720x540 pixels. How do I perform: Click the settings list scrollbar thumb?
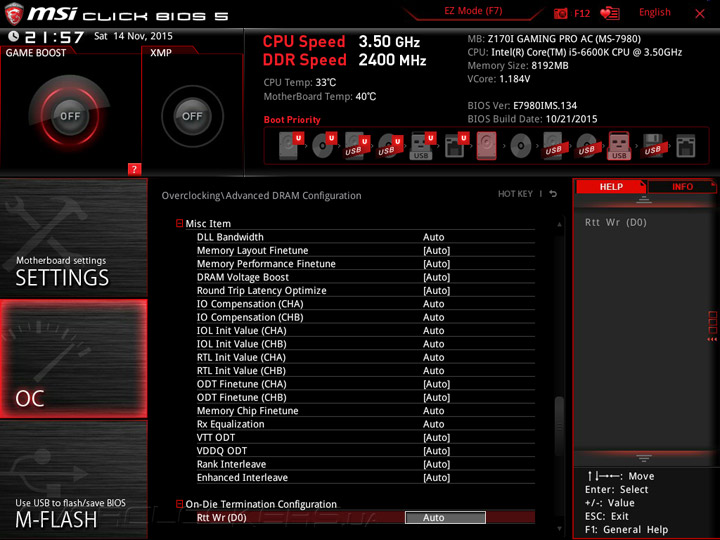coord(559,425)
